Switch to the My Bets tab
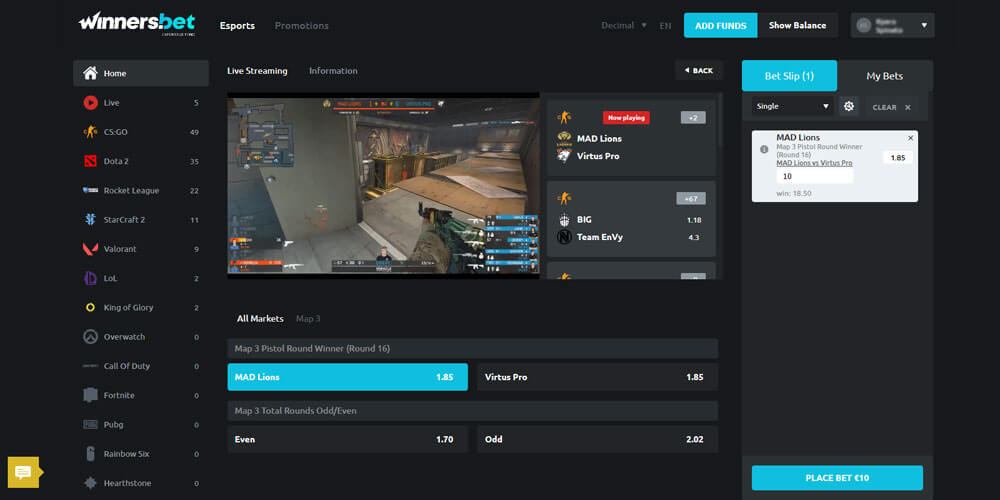 [885, 76]
